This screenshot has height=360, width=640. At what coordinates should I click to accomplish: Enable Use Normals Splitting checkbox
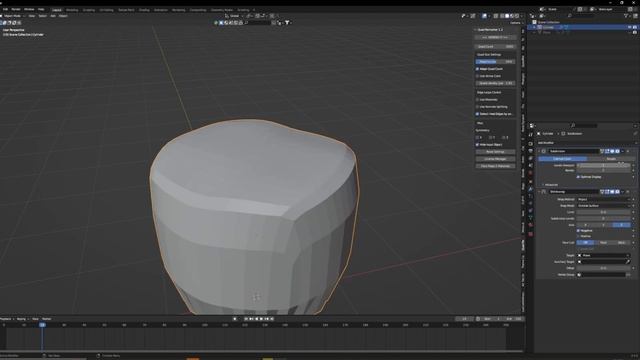coord(477,107)
